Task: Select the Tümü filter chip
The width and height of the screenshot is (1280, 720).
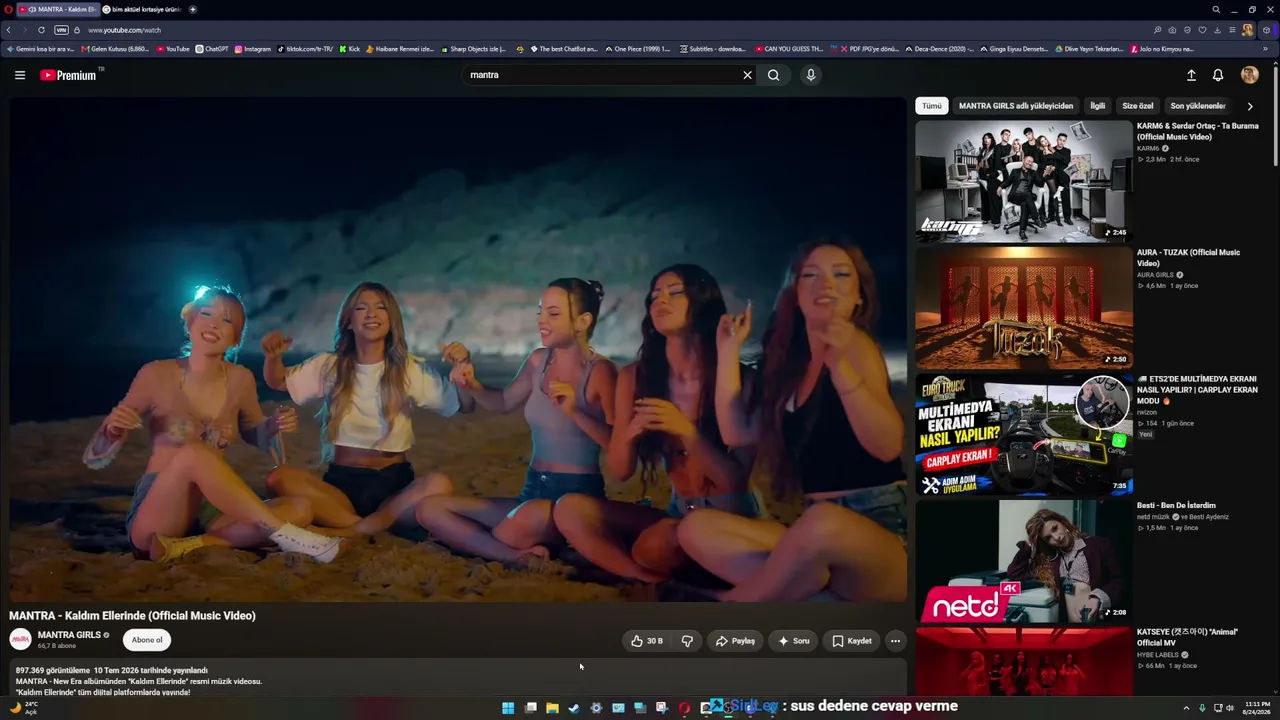Action: [931, 106]
